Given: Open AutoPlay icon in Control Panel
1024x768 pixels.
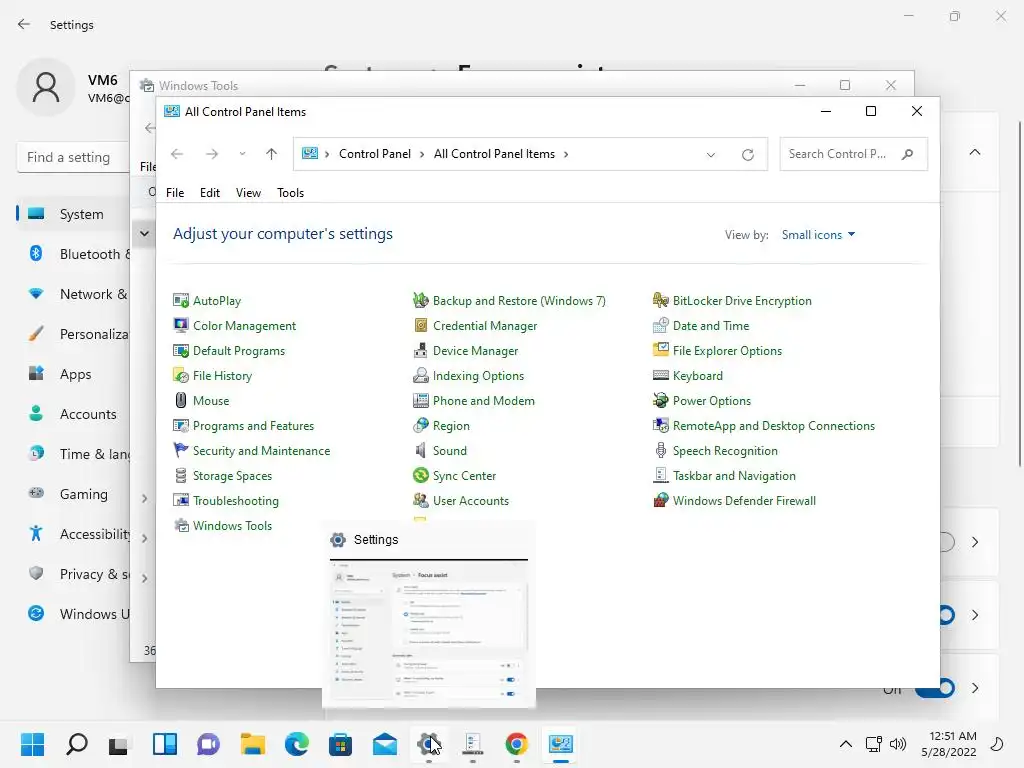Looking at the screenshot, I should pyautogui.click(x=181, y=300).
